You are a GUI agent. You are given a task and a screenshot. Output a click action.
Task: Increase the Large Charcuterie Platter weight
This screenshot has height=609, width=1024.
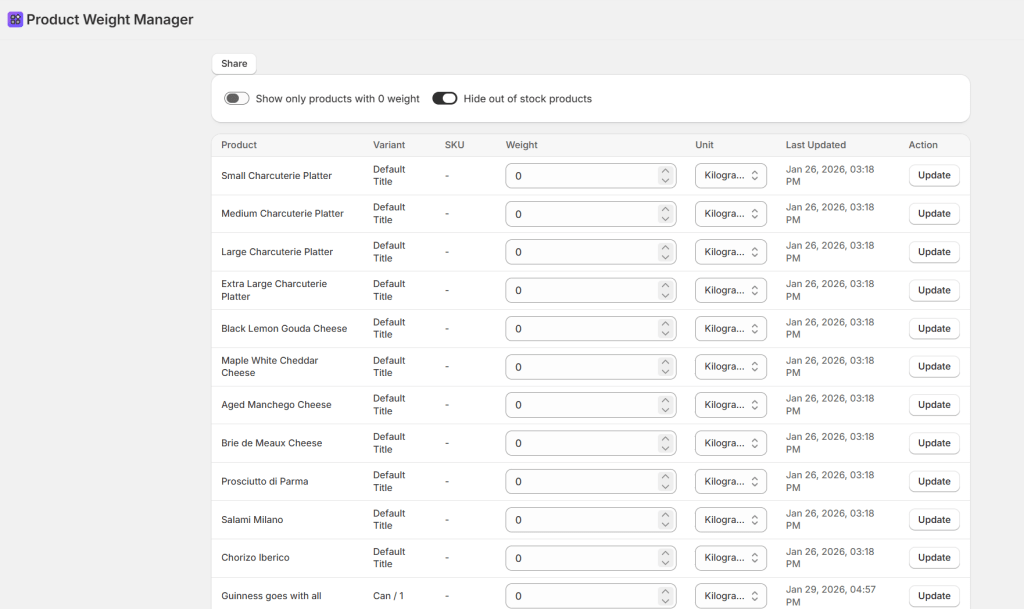tap(665, 247)
